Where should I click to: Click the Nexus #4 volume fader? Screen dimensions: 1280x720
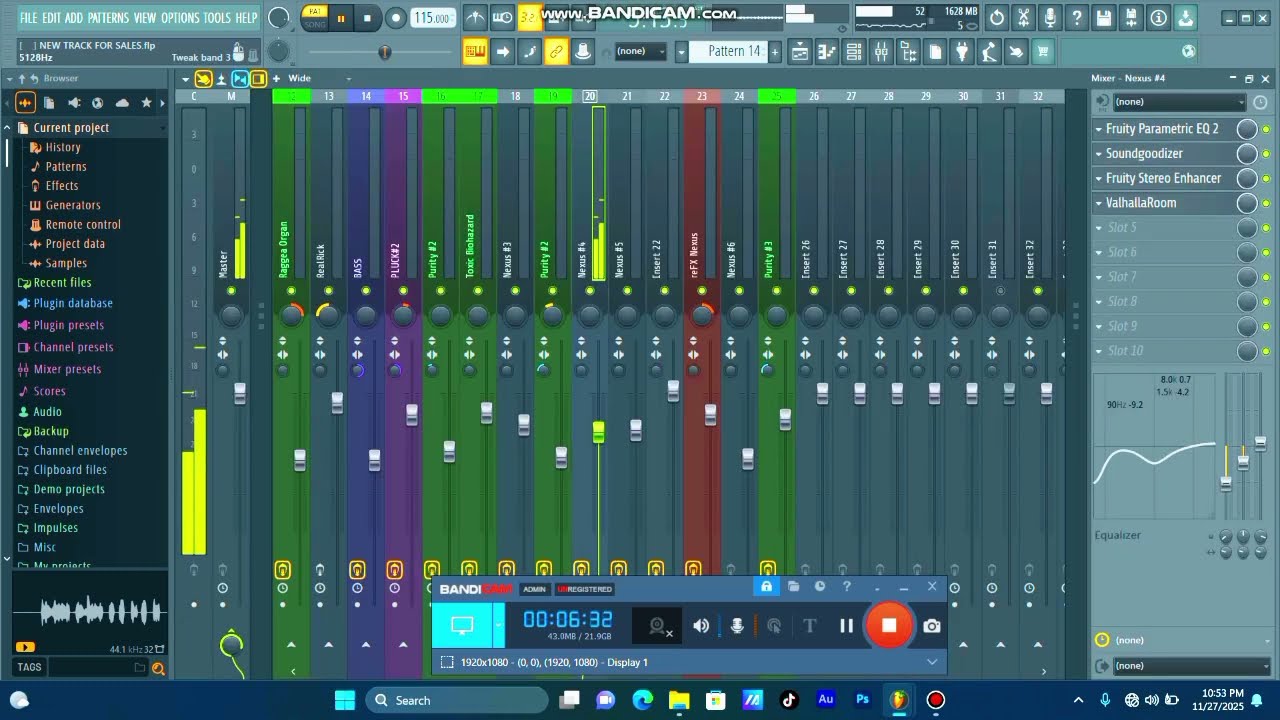coord(598,431)
